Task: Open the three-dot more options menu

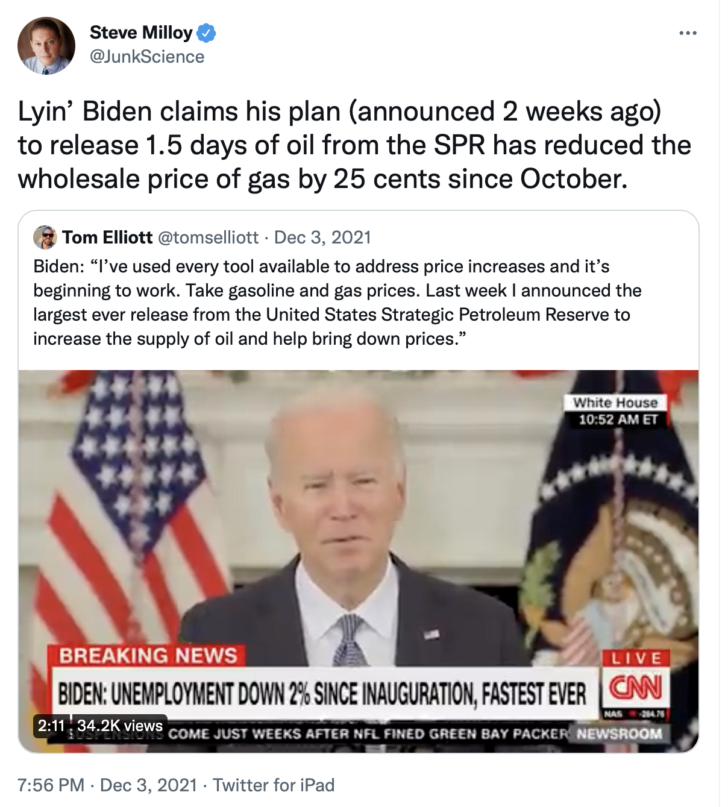Action: point(687,33)
